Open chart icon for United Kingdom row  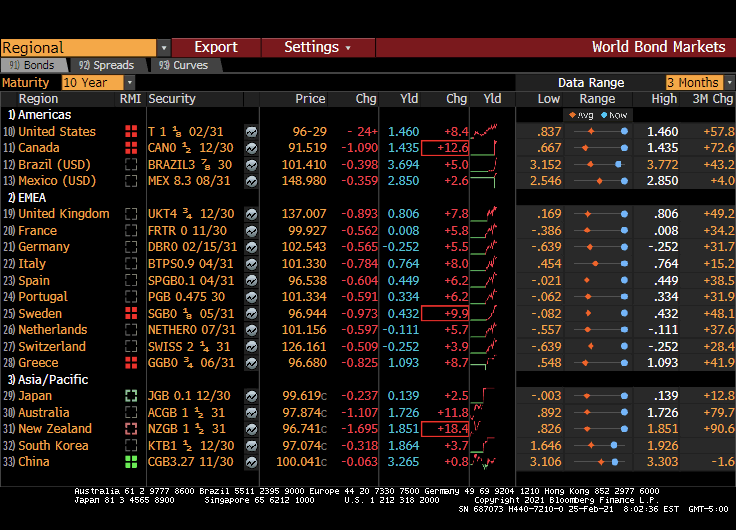(252, 214)
